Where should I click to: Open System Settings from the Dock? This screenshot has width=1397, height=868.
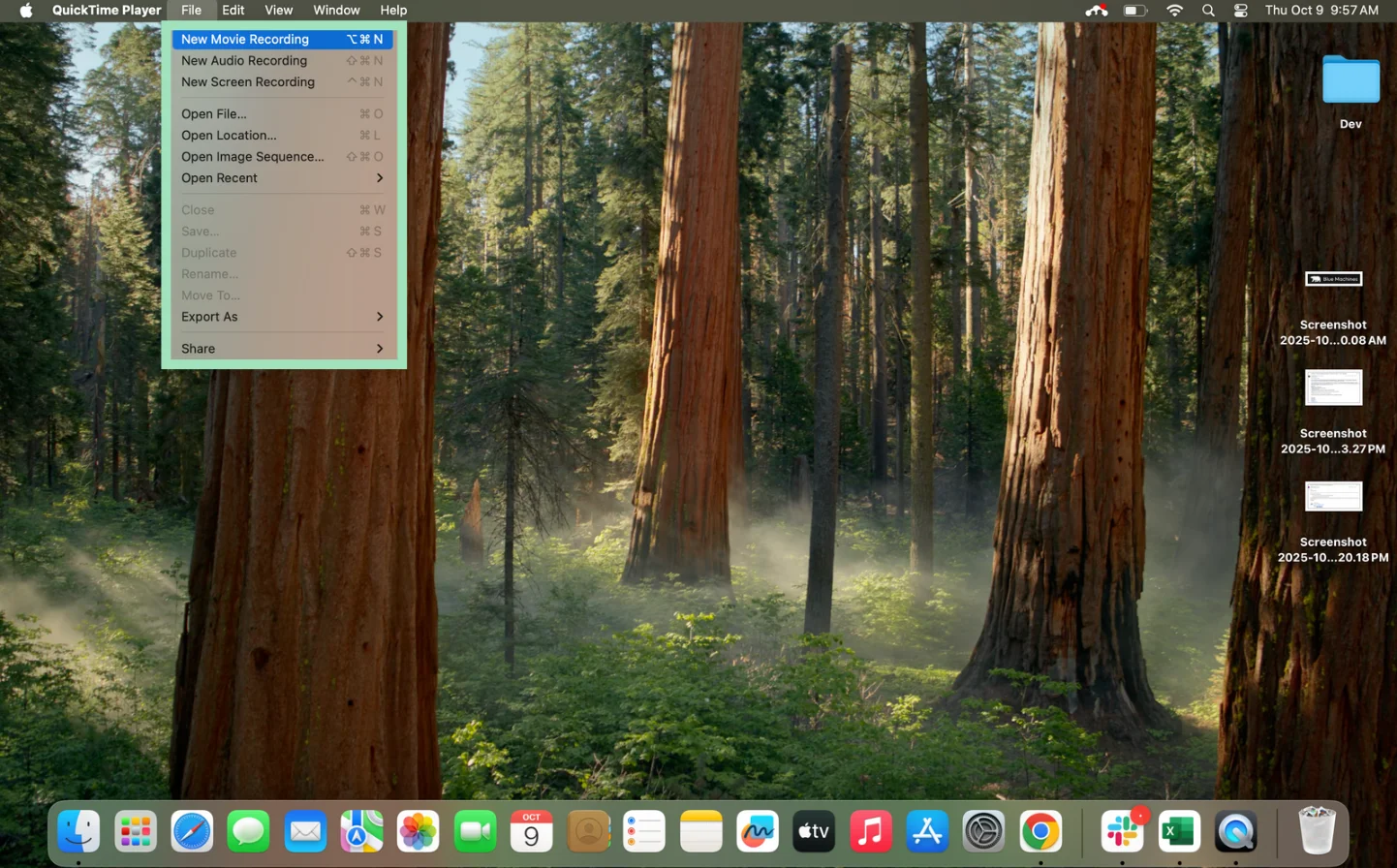point(983,830)
